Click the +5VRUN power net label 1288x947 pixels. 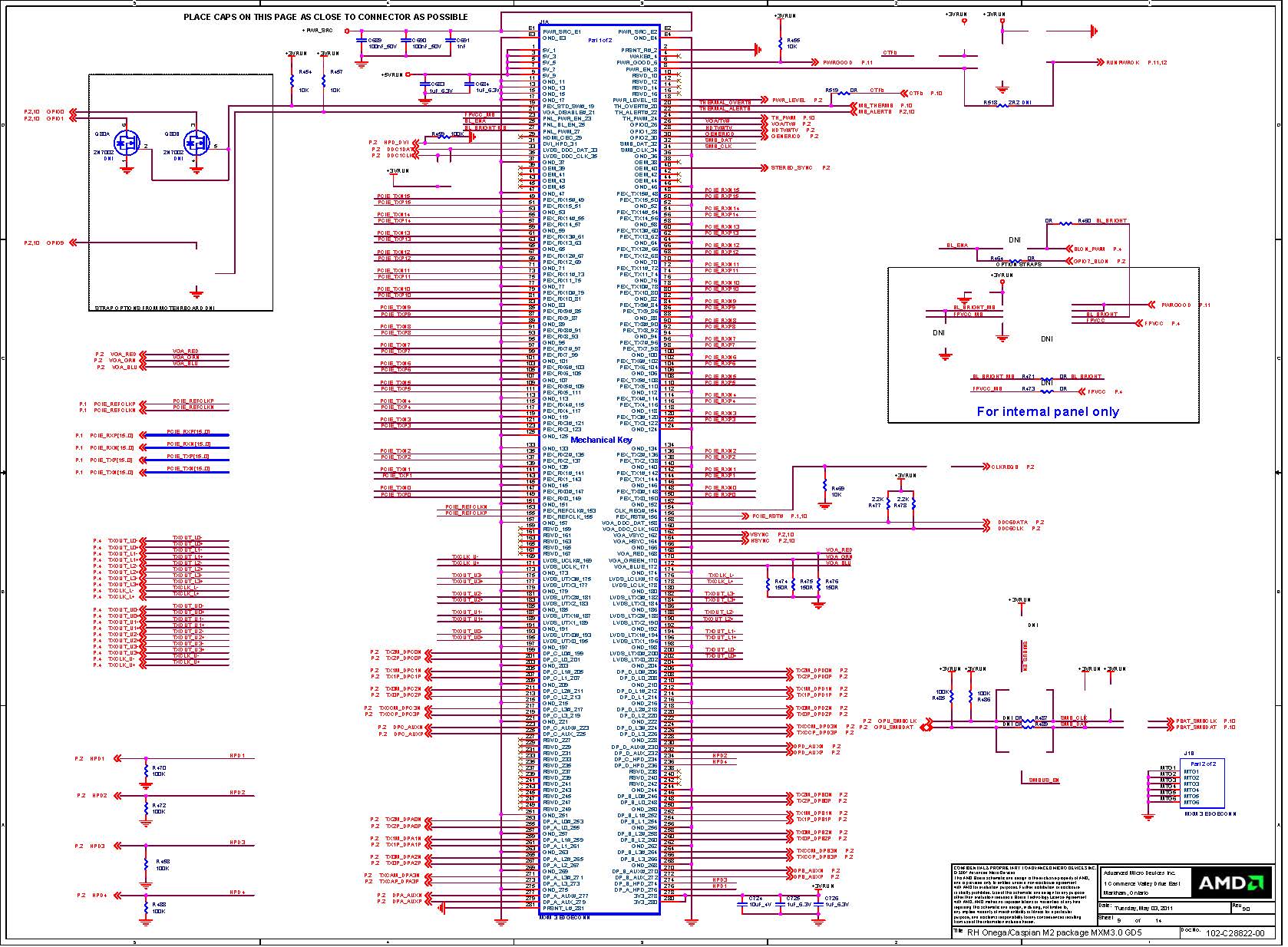[392, 74]
